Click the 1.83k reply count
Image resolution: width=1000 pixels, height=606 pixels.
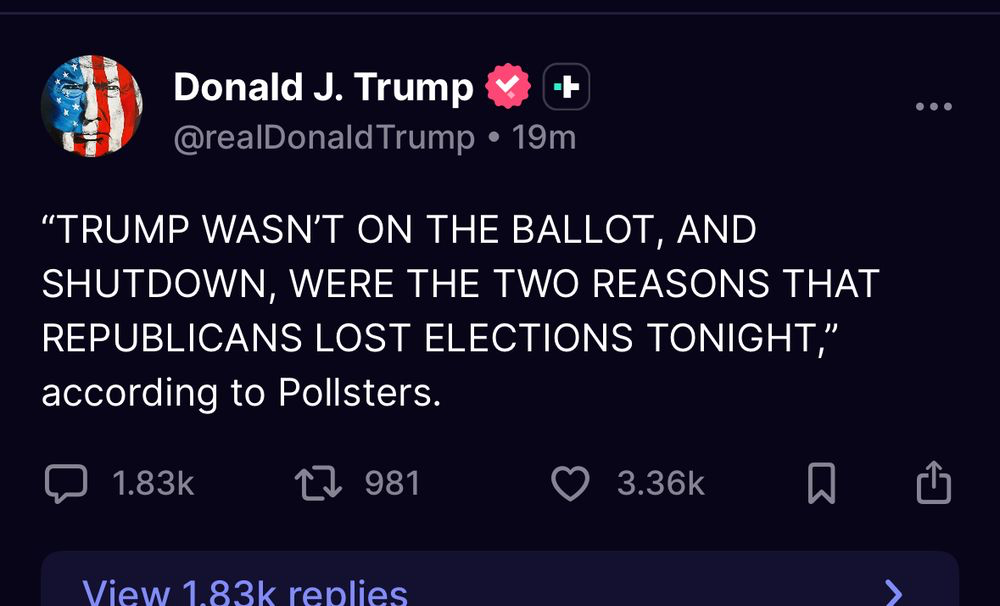153,484
